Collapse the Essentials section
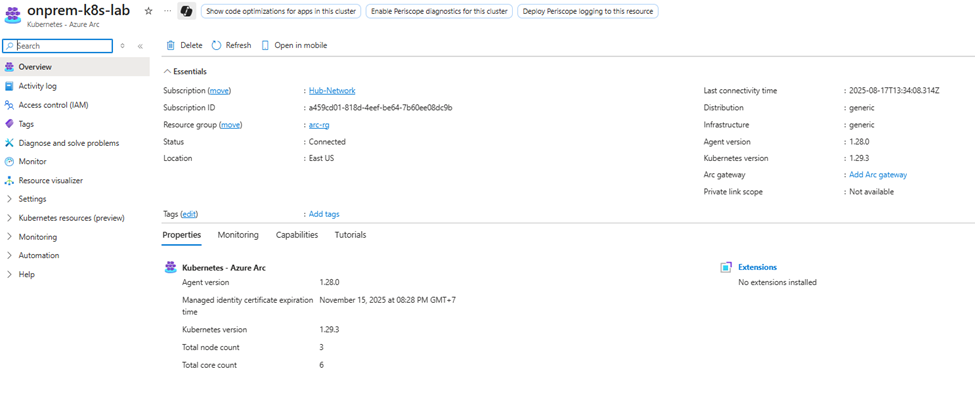Viewport: 975px width, 417px height. tap(185, 71)
